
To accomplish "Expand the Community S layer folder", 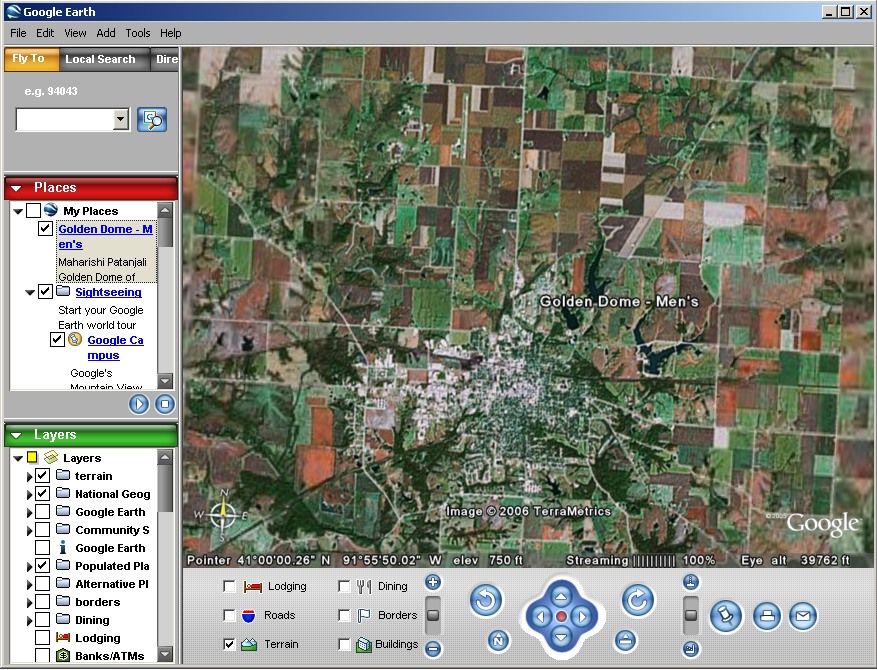I will [x=29, y=530].
